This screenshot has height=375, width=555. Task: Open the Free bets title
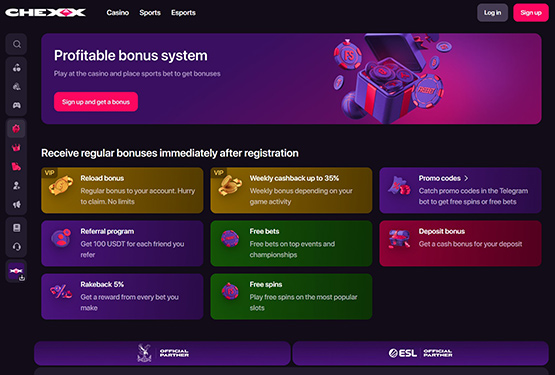coord(264,231)
